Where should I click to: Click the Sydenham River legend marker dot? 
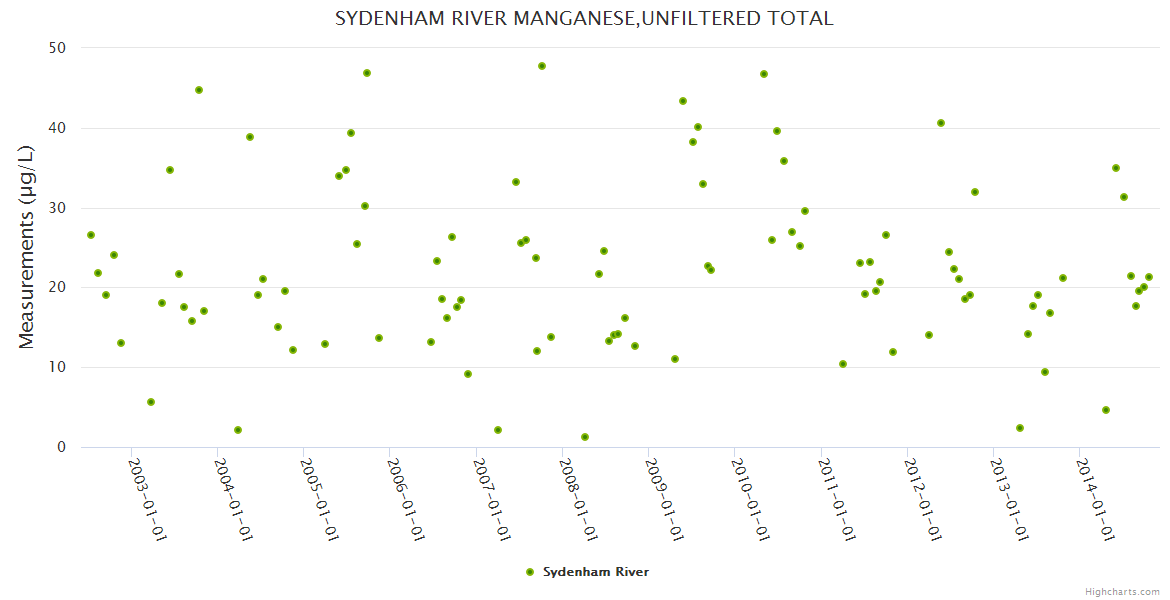(x=530, y=572)
